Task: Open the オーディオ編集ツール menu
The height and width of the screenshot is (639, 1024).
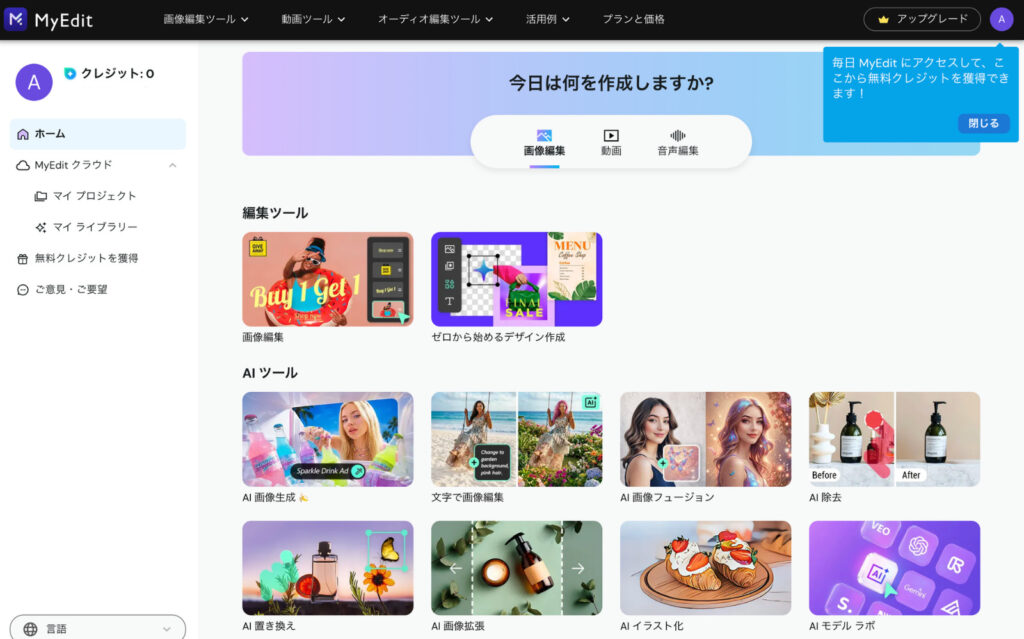Action: coord(435,19)
